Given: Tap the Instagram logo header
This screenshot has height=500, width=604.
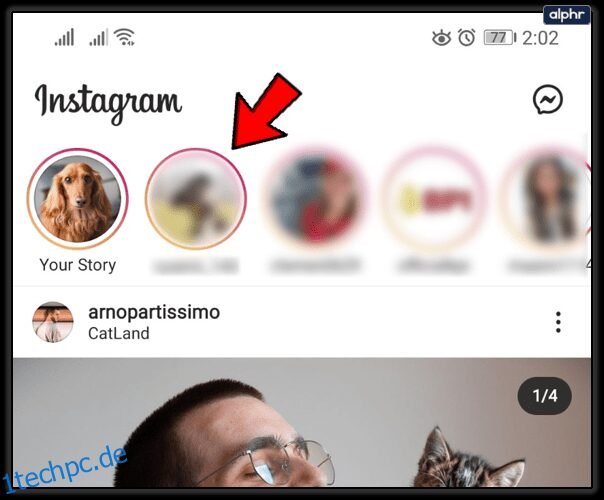Looking at the screenshot, I should click(x=108, y=103).
